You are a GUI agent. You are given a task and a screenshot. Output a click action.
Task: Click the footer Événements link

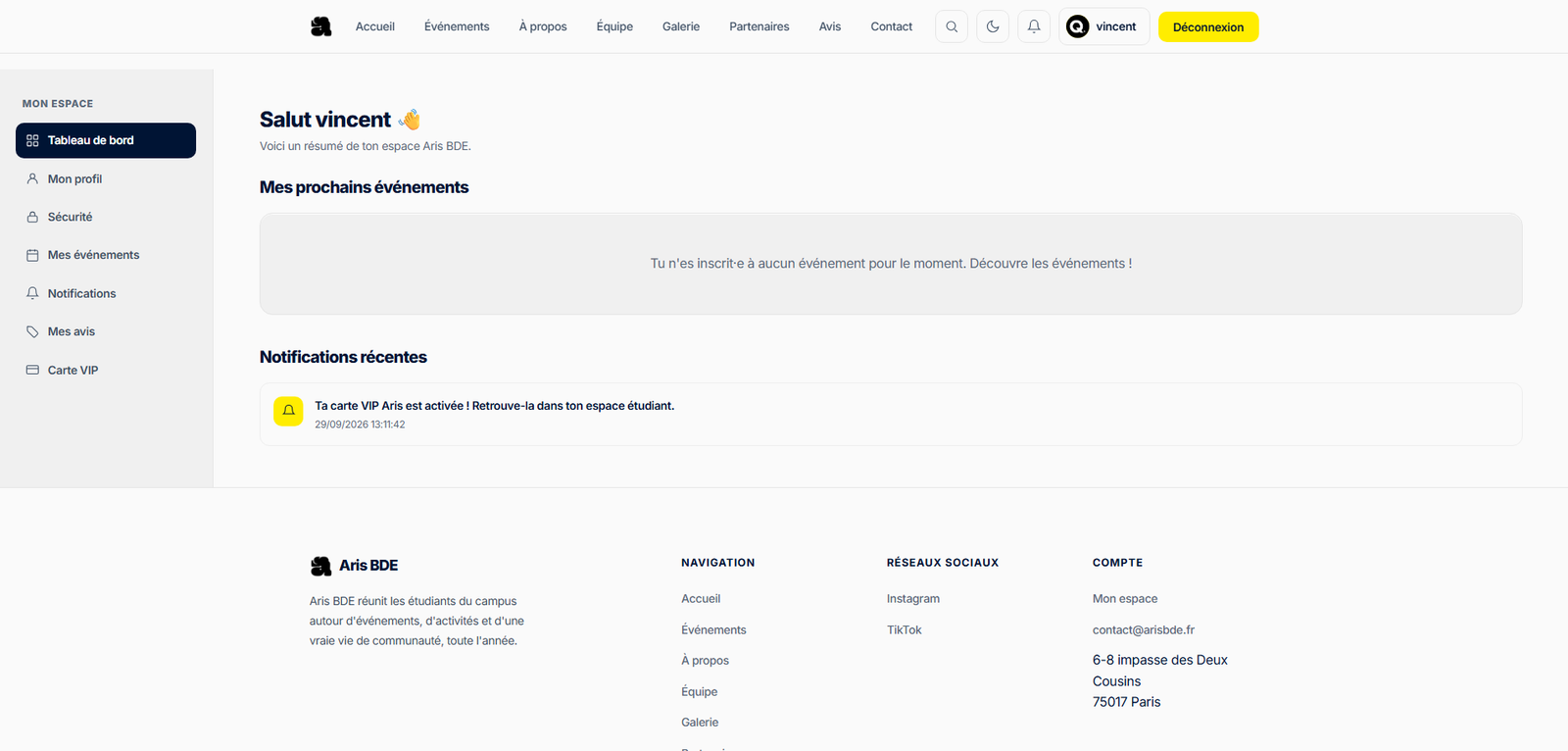[713, 630]
